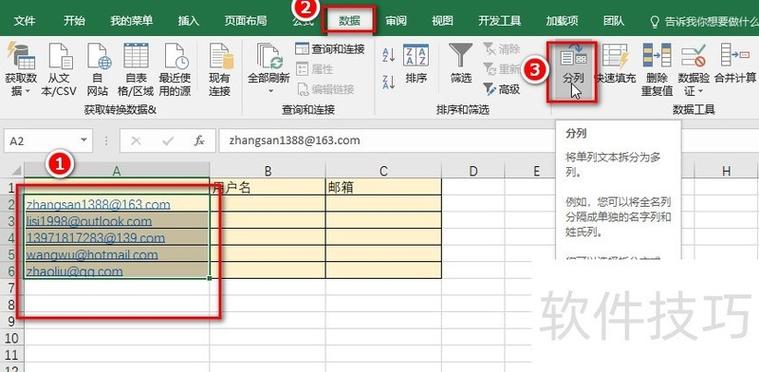Switch to the 开始 (Home) tab
Viewport: 759px width, 372px height.
tap(75, 21)
